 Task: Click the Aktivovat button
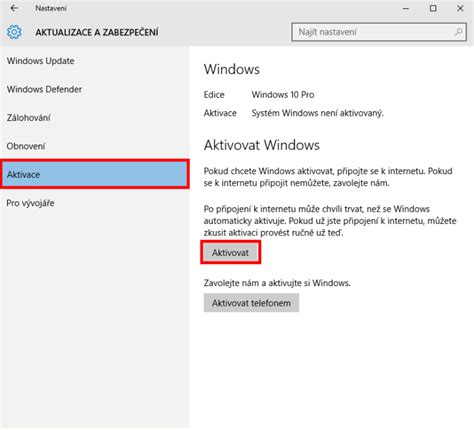230,253
